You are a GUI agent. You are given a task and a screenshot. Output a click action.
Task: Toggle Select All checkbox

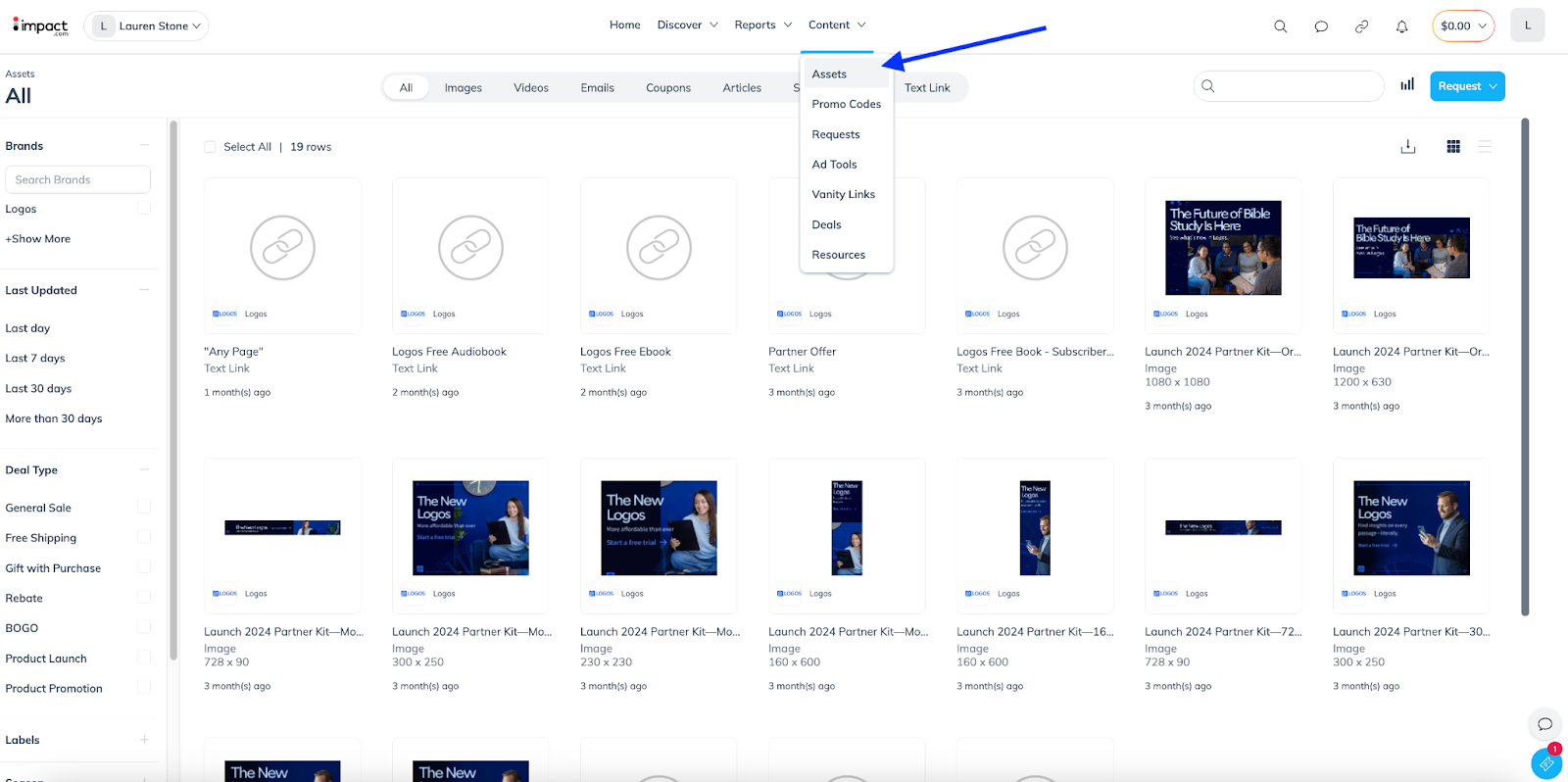tap(210, 147)
